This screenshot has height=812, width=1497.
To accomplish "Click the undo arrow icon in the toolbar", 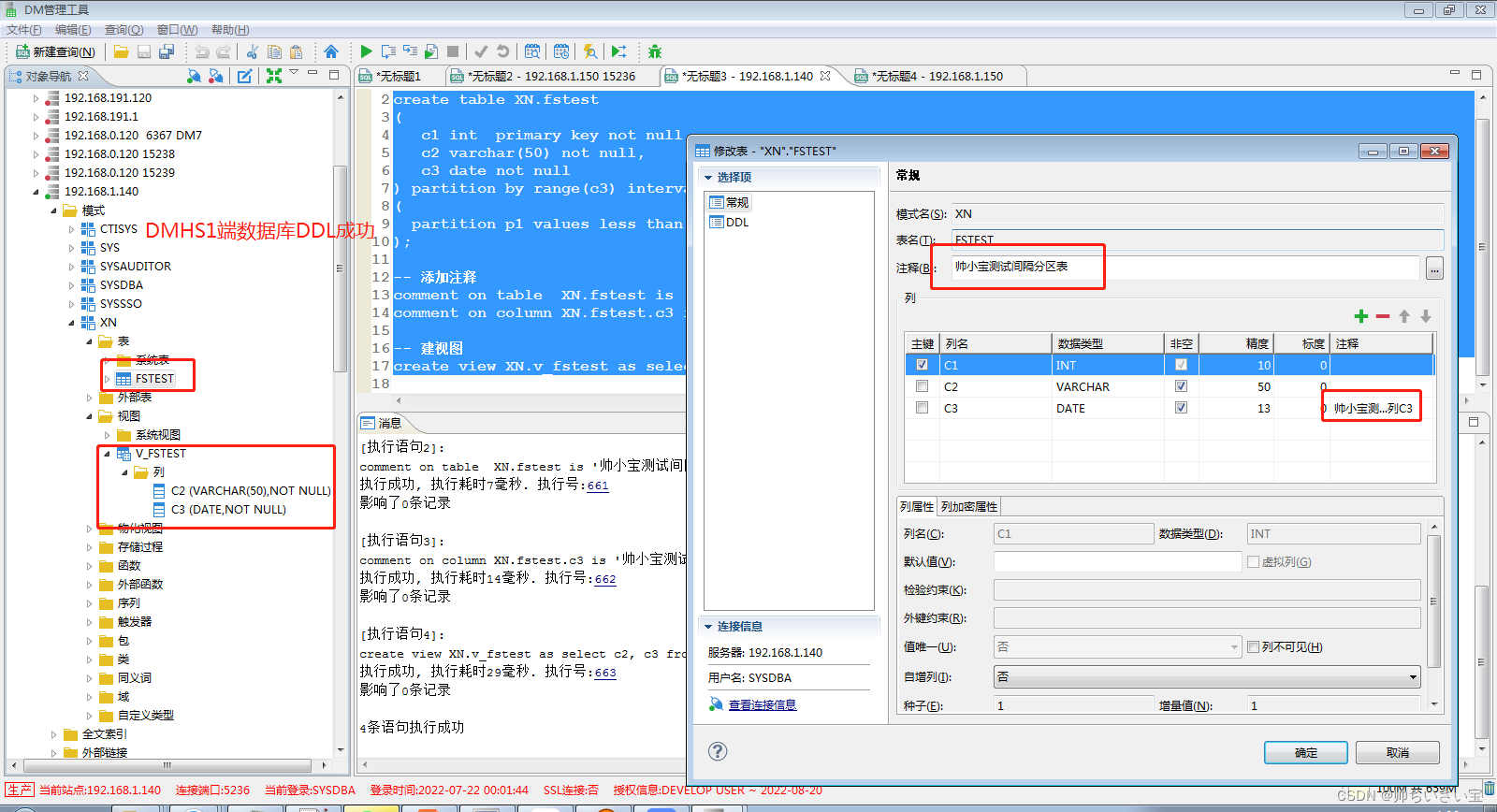I will (x=201, y=51).
